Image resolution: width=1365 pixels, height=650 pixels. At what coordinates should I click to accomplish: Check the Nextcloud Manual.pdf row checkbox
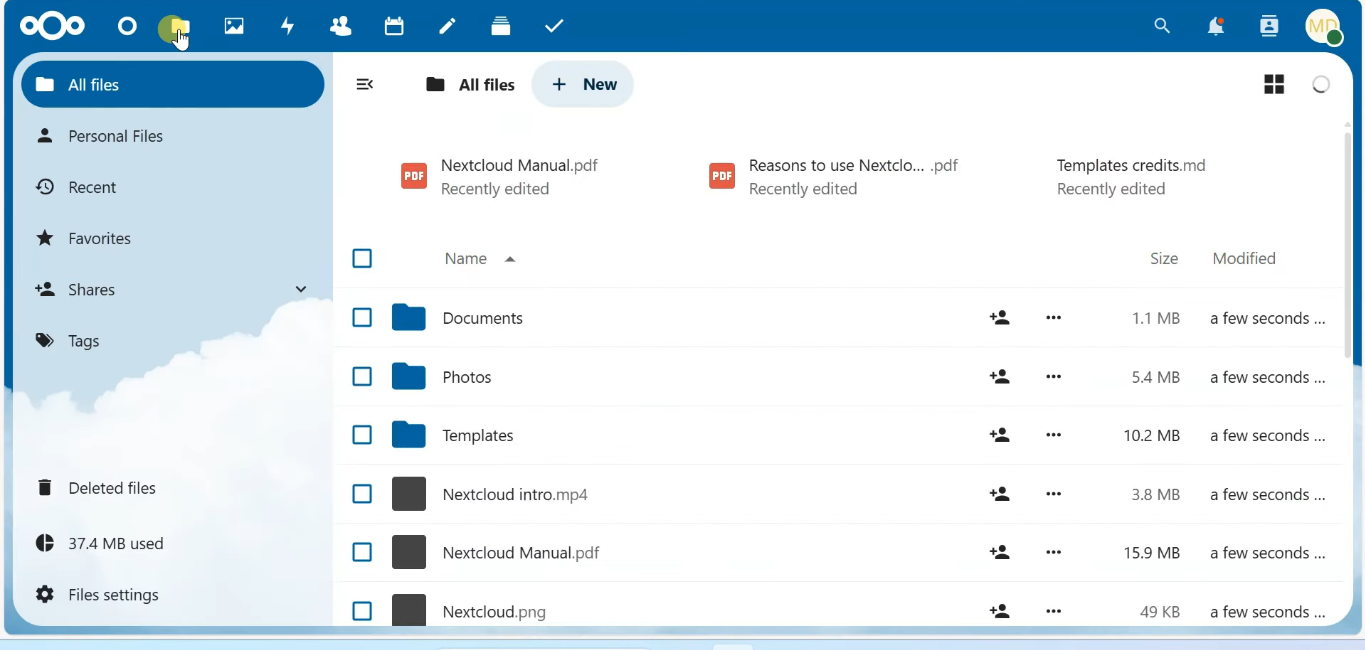[x=362, y=553]
